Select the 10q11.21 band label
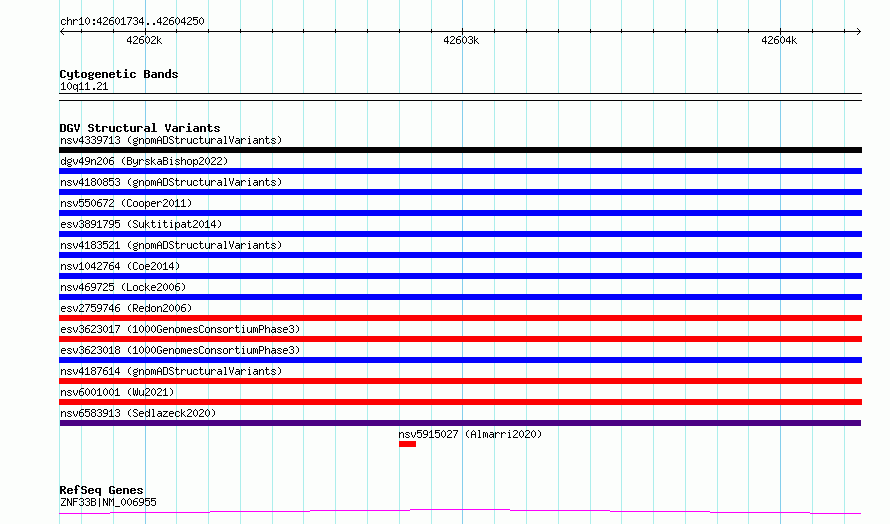 pos(84,86)
